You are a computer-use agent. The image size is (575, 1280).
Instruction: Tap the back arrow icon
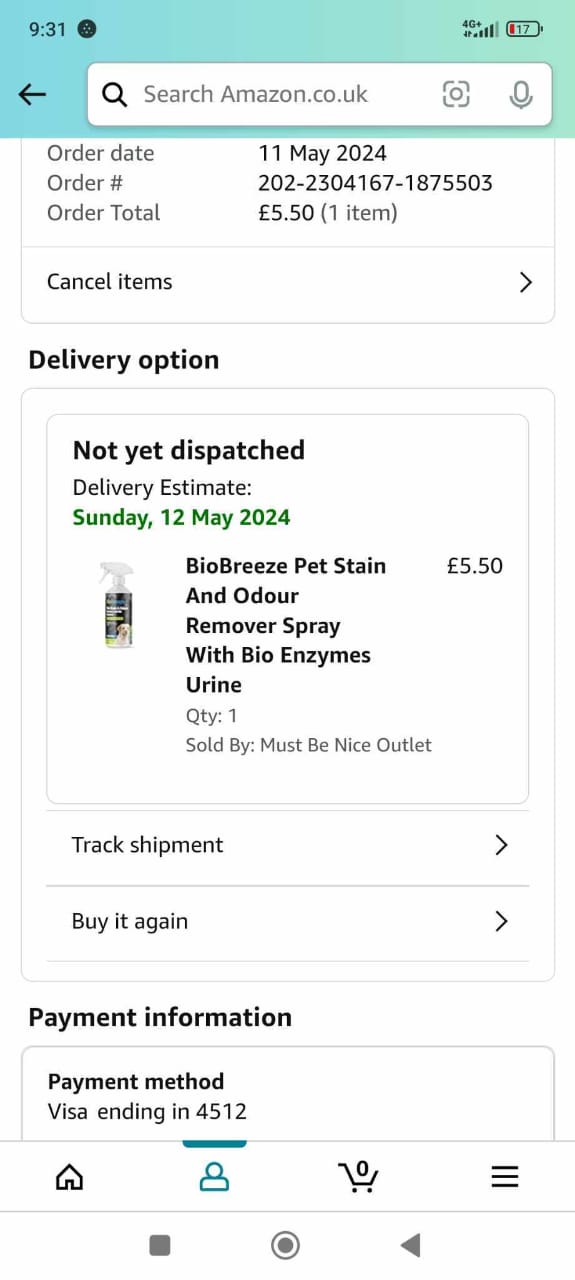point(33,94)
